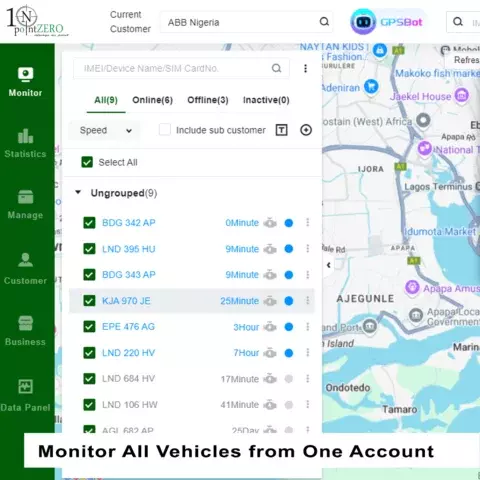
Task: Click the top-right search icon in header
Action: coord(458,22)
